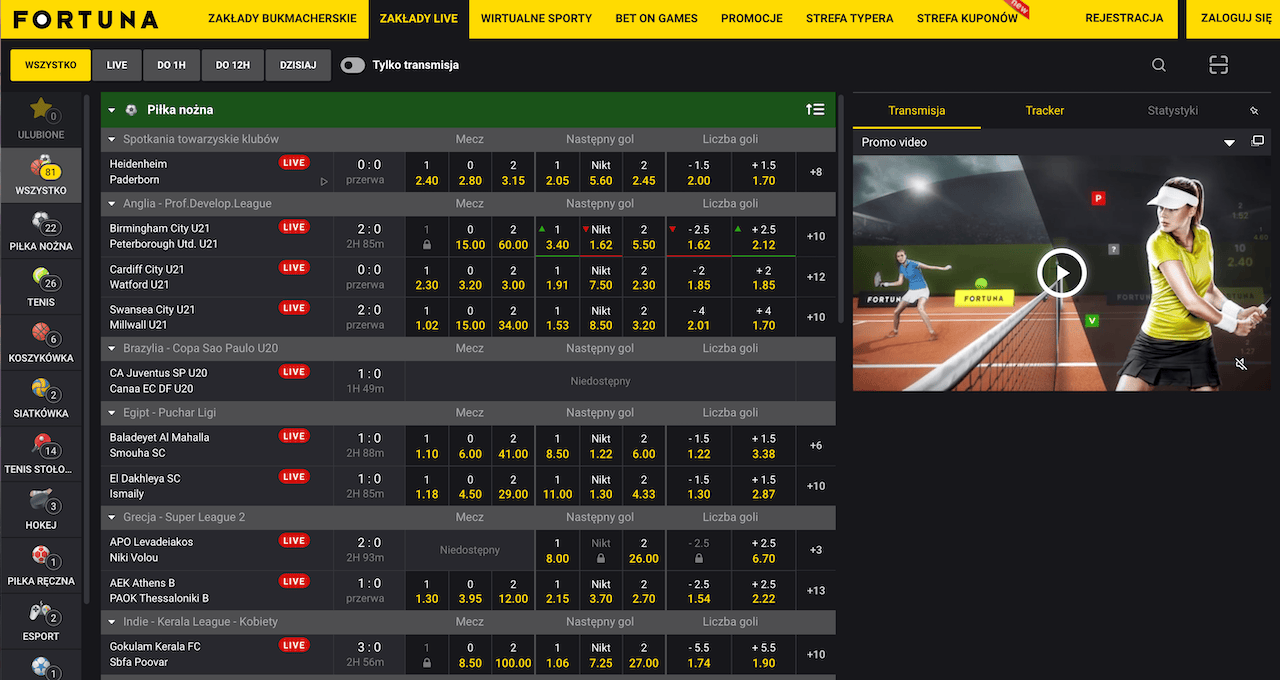This screenshot has height=680, width=1280.
Task: Expand +8 more markets for Heidenheim
Action: 816,172
